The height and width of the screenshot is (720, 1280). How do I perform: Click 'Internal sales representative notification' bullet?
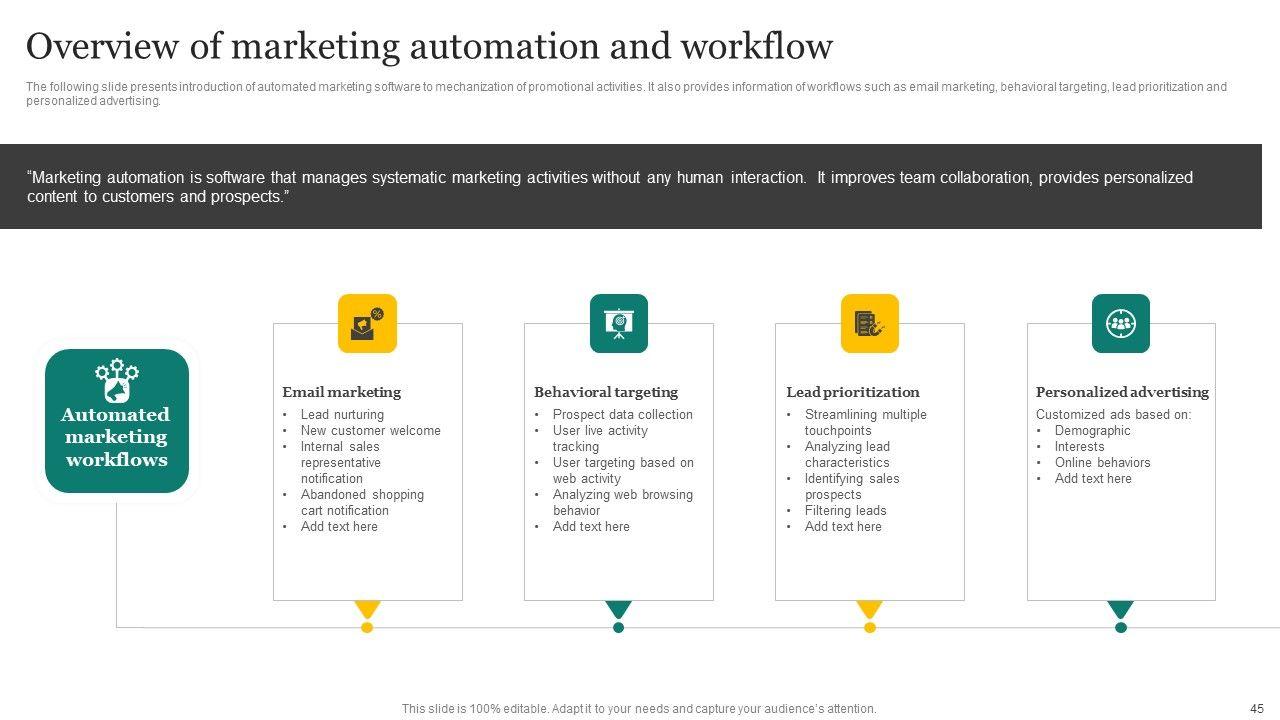(341, 463)
